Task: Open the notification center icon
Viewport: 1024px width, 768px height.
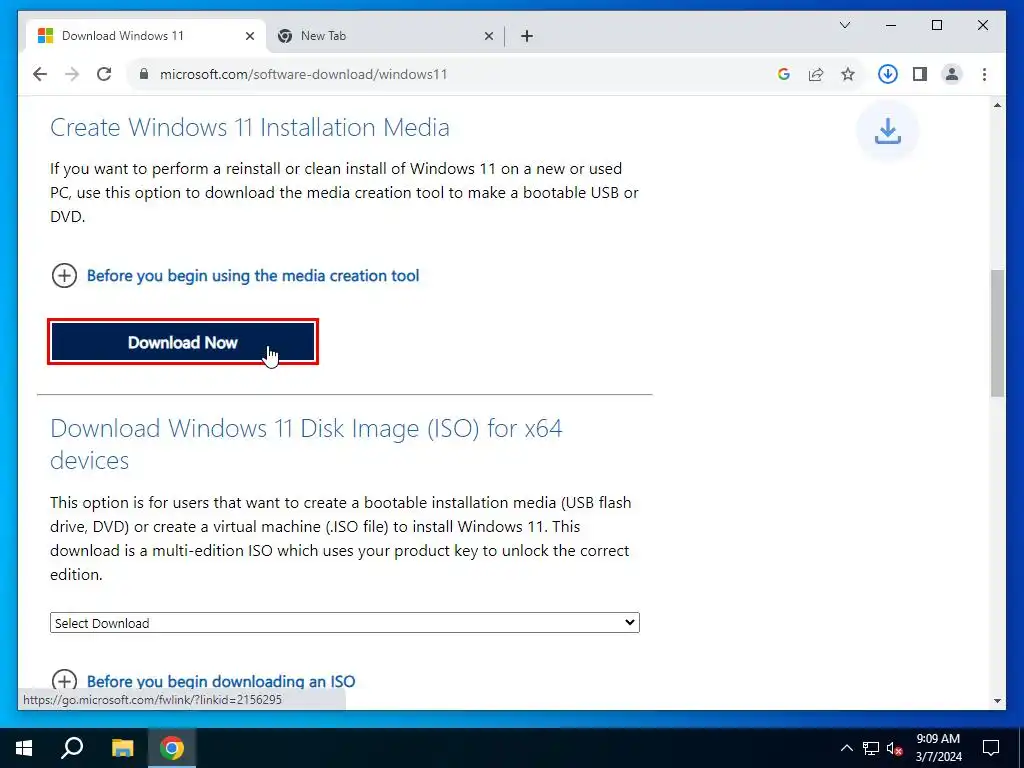Action: tap(991, 748)
